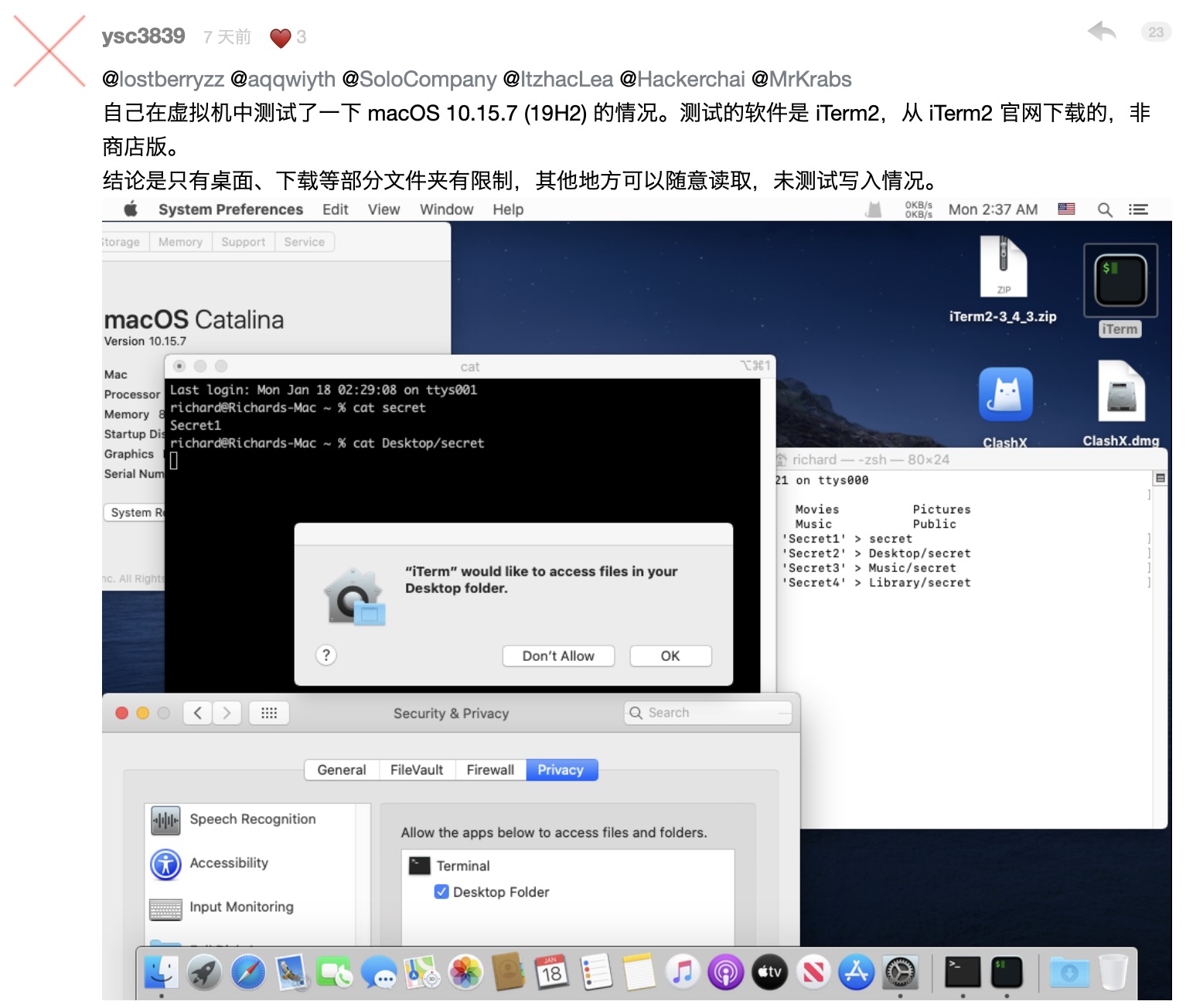Open Photos from the Dock
The image size is (1186, 1008).
465,972
